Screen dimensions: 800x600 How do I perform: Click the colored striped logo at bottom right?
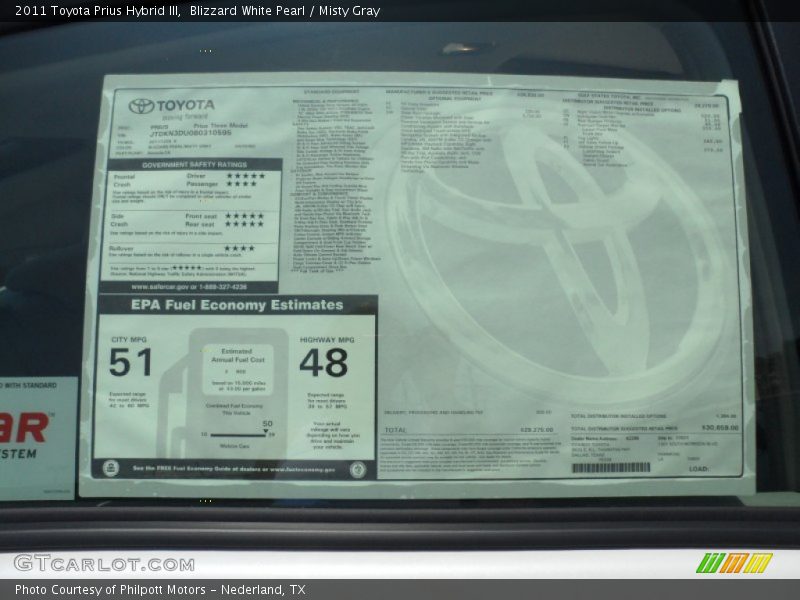click(x=733, y=563)
